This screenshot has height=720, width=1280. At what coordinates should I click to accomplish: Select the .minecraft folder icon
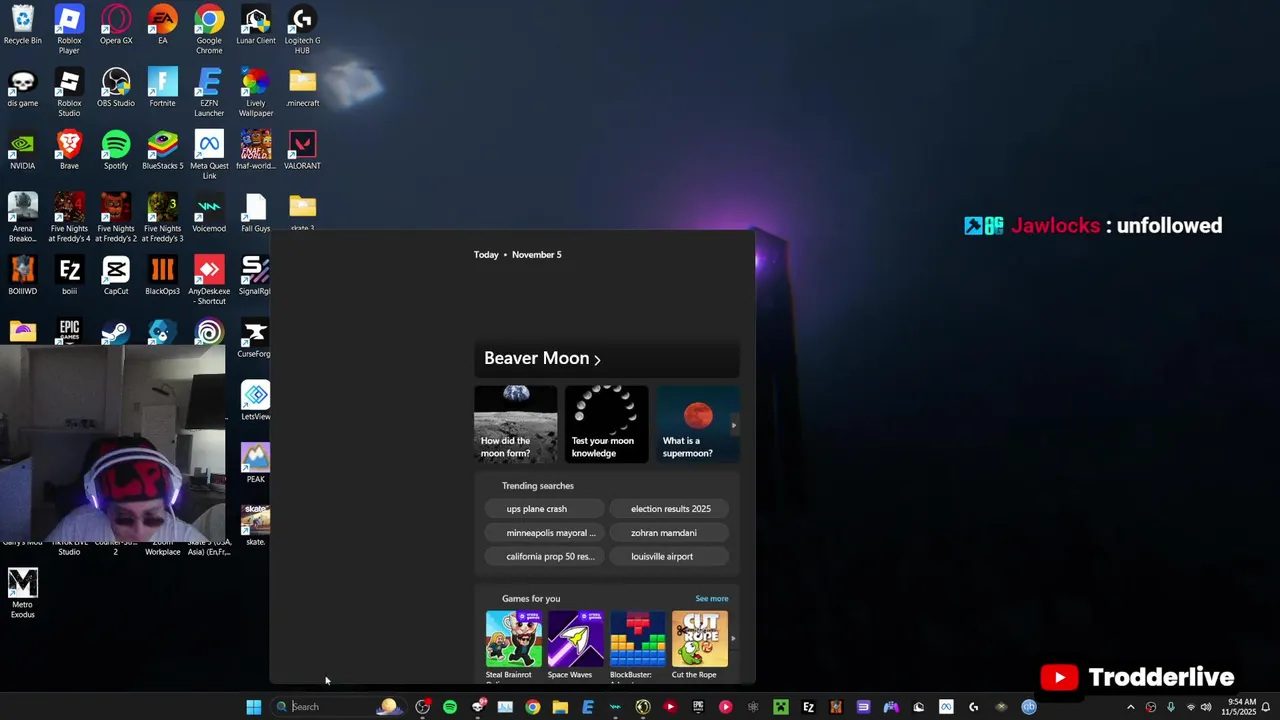[x=302, y=88]
